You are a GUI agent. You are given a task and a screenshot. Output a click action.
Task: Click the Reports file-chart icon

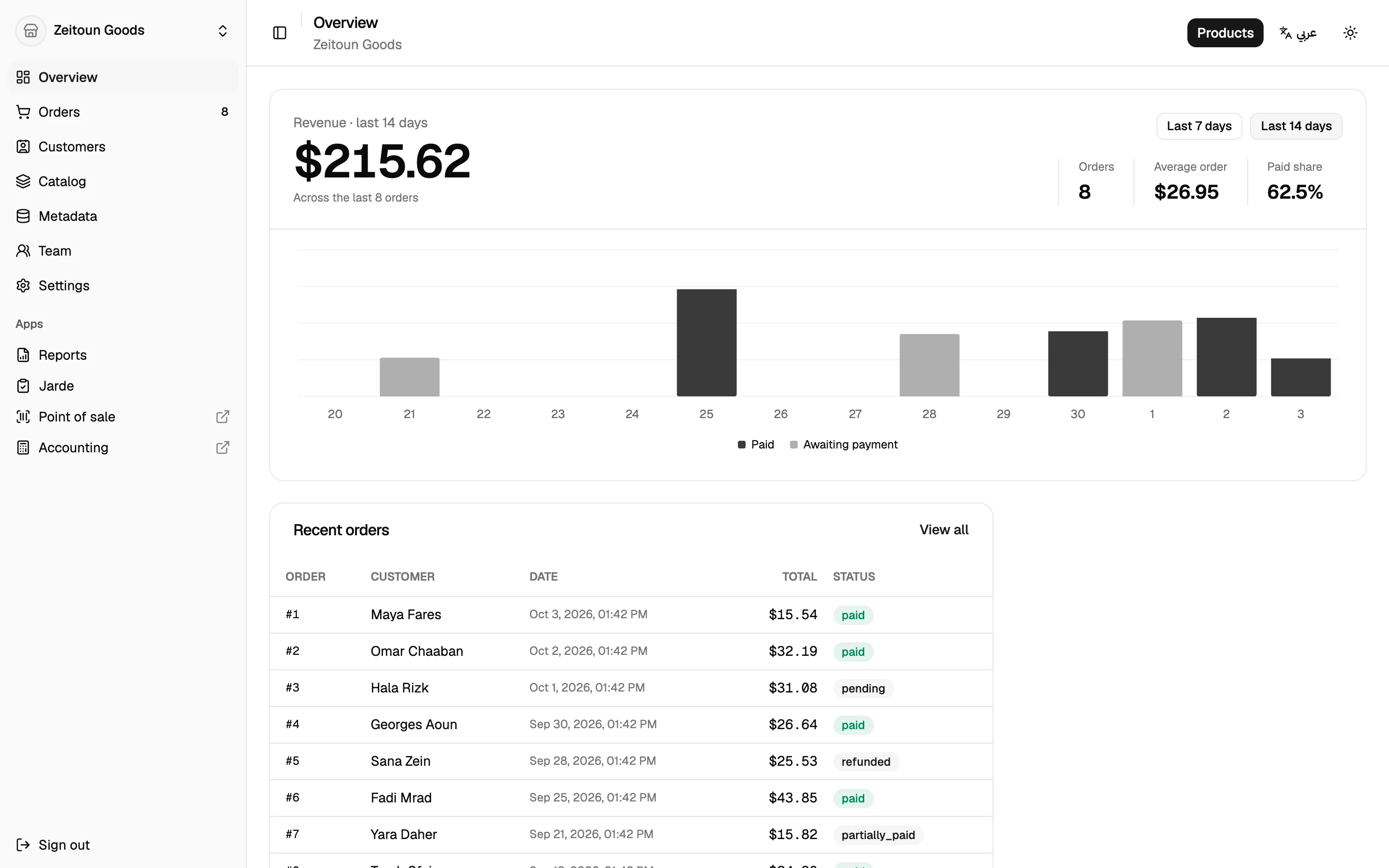tap(23, 355)
